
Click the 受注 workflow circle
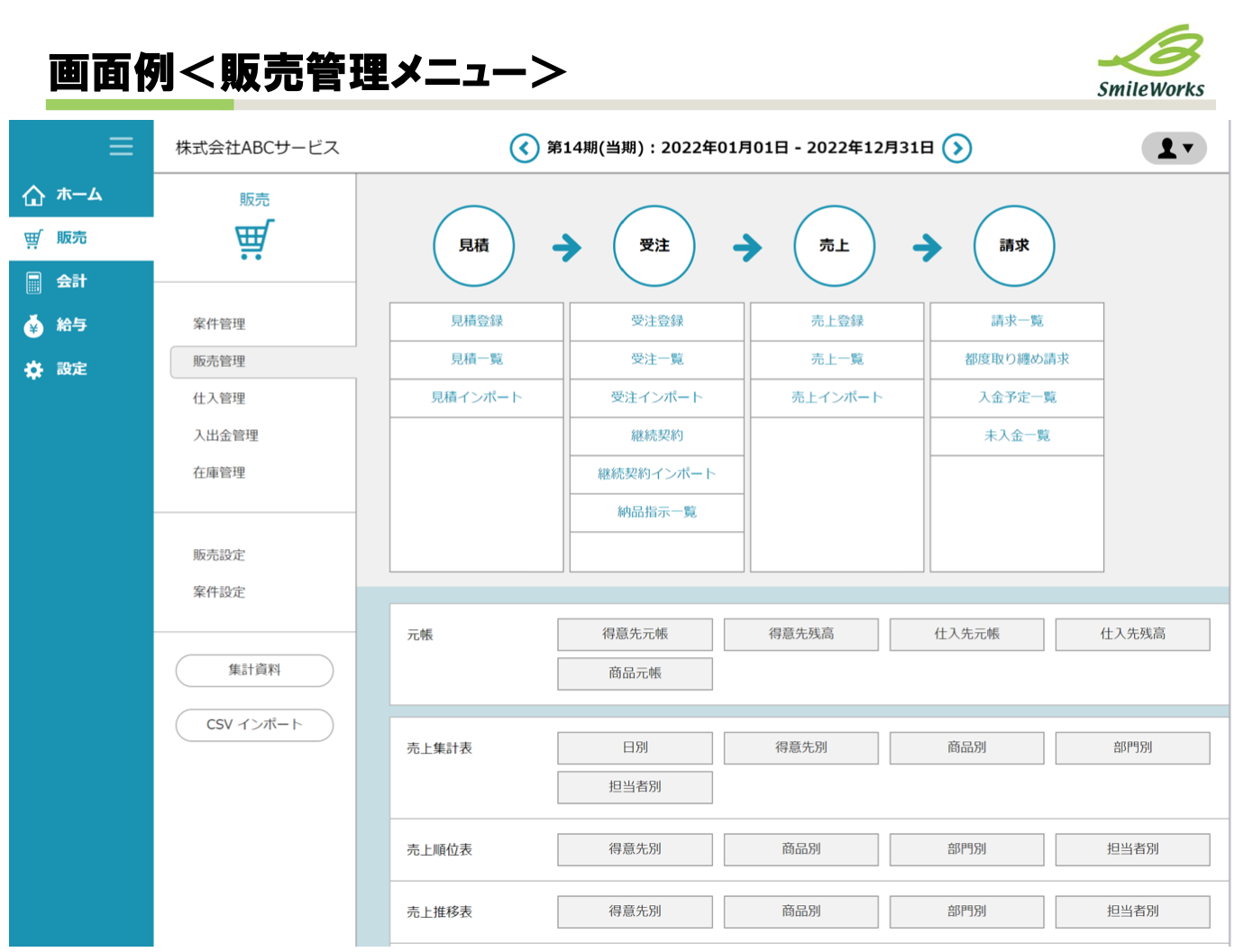click(654, 245)
